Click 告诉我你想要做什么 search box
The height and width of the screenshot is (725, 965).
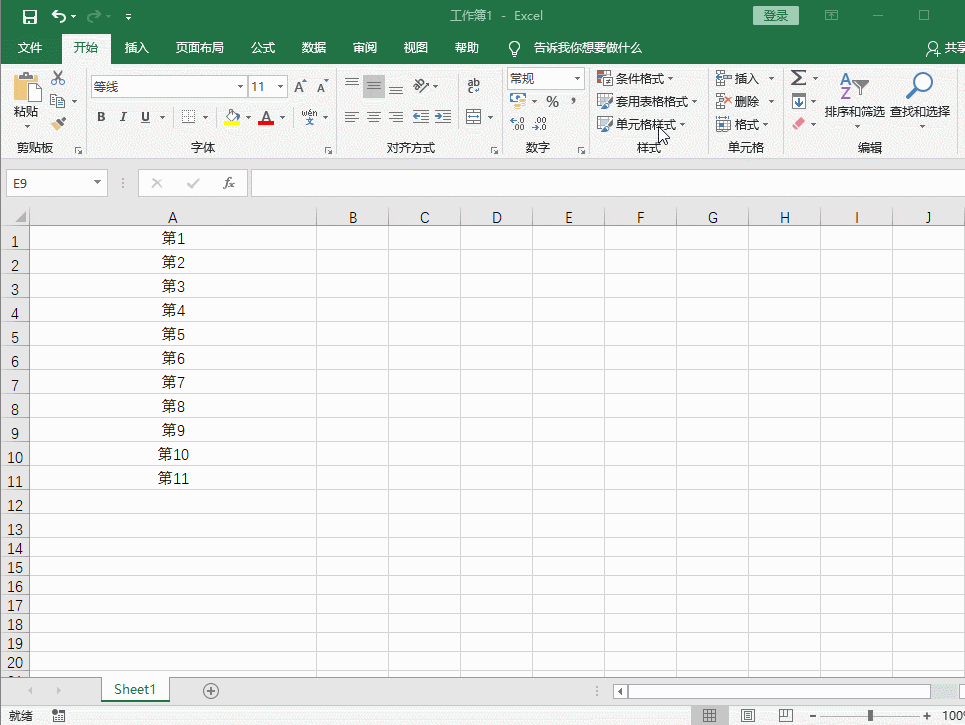point(587,48)
